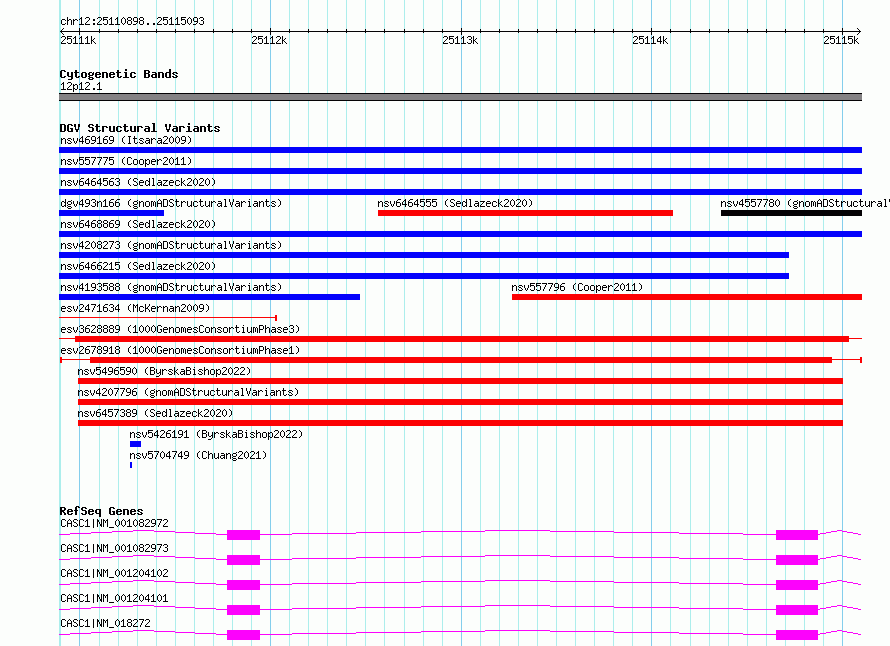The height and width of the screenshot is (646, 890).
Task: Select the blue nsv469169 variant bar
Action: click(460, 150)
